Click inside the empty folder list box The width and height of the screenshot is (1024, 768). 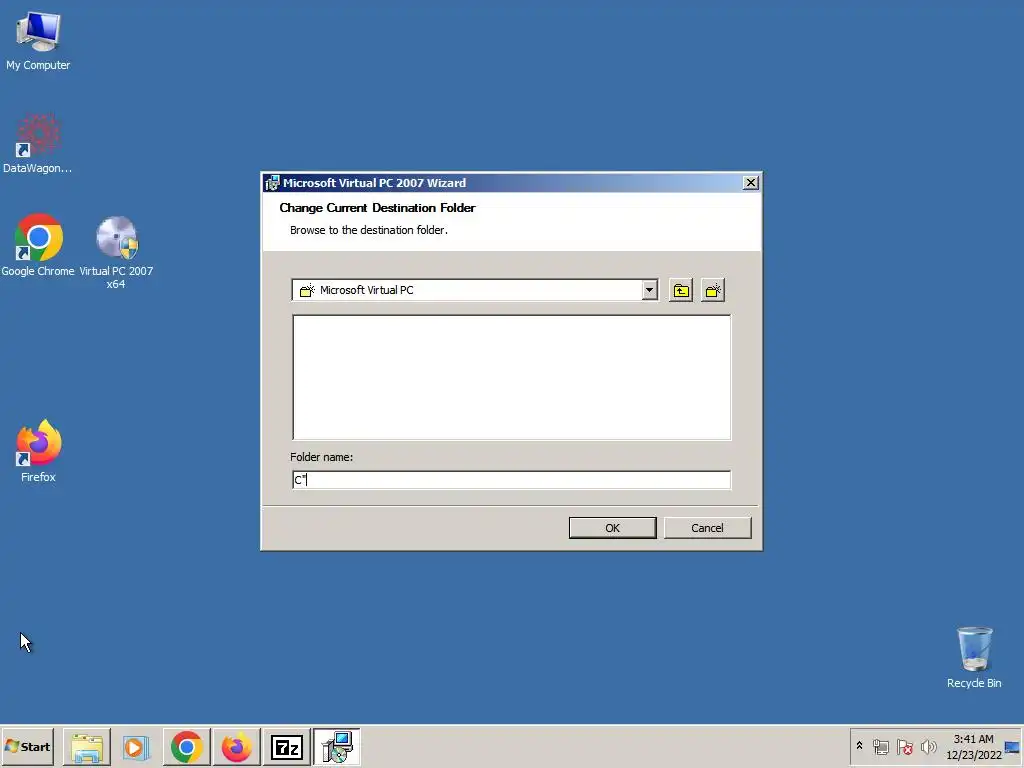pyautogui.click(x=511, y=377)
